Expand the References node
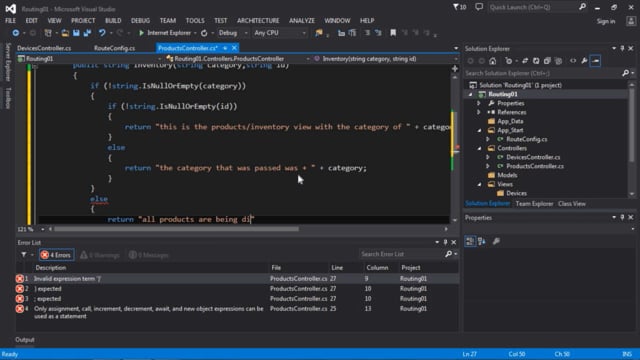 (479, 112)
